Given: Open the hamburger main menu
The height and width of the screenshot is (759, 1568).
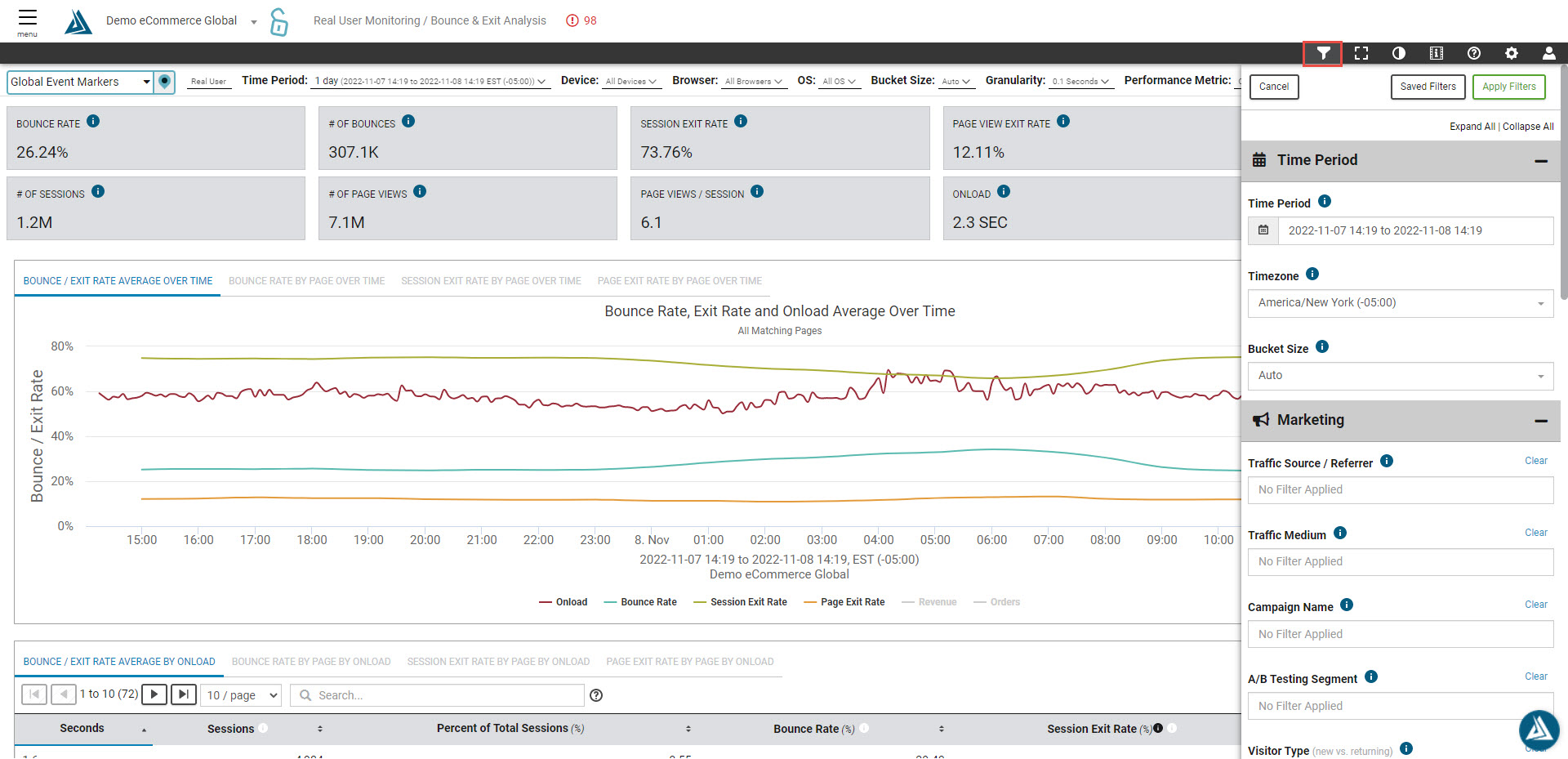Looking at the screenshot, I should 27,20.
